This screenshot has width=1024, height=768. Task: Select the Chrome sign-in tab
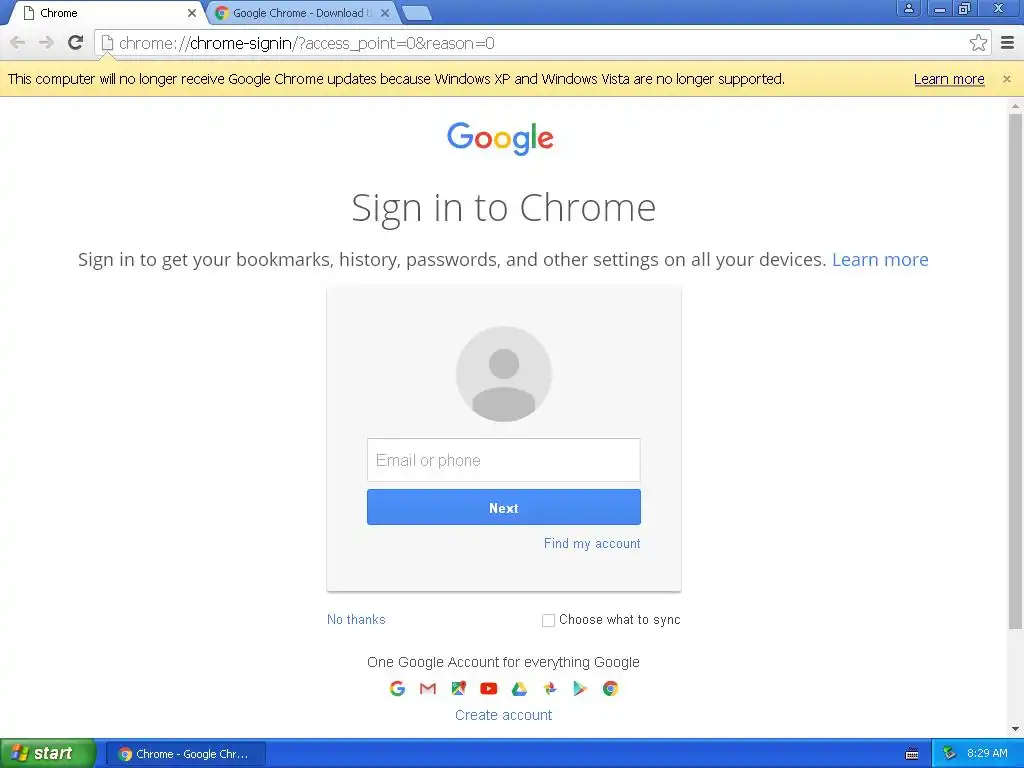tap(108, 13)
